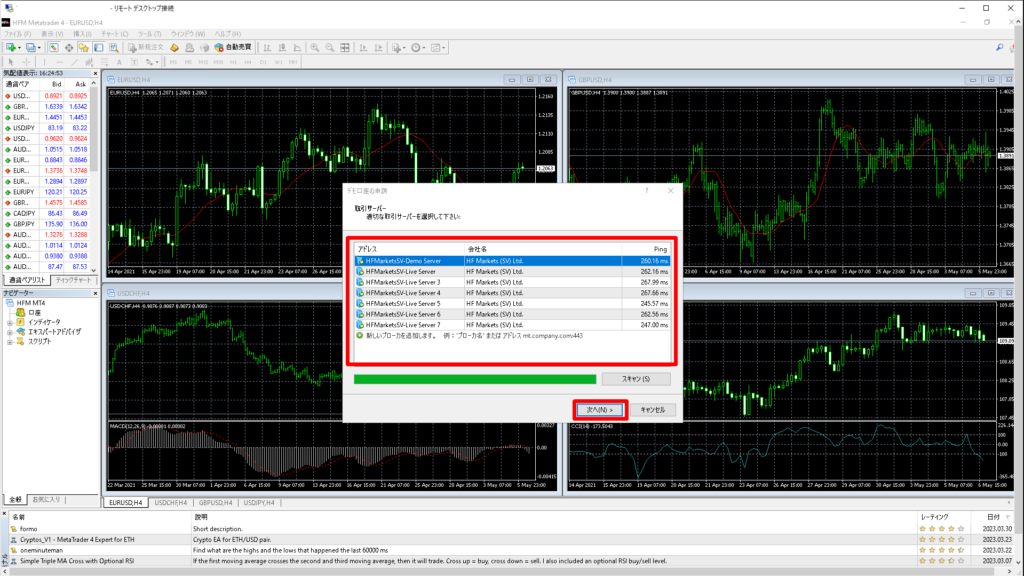The image size is (1024, 576).
Task: Switch chart to line chart icon
Action: [297, 48]
